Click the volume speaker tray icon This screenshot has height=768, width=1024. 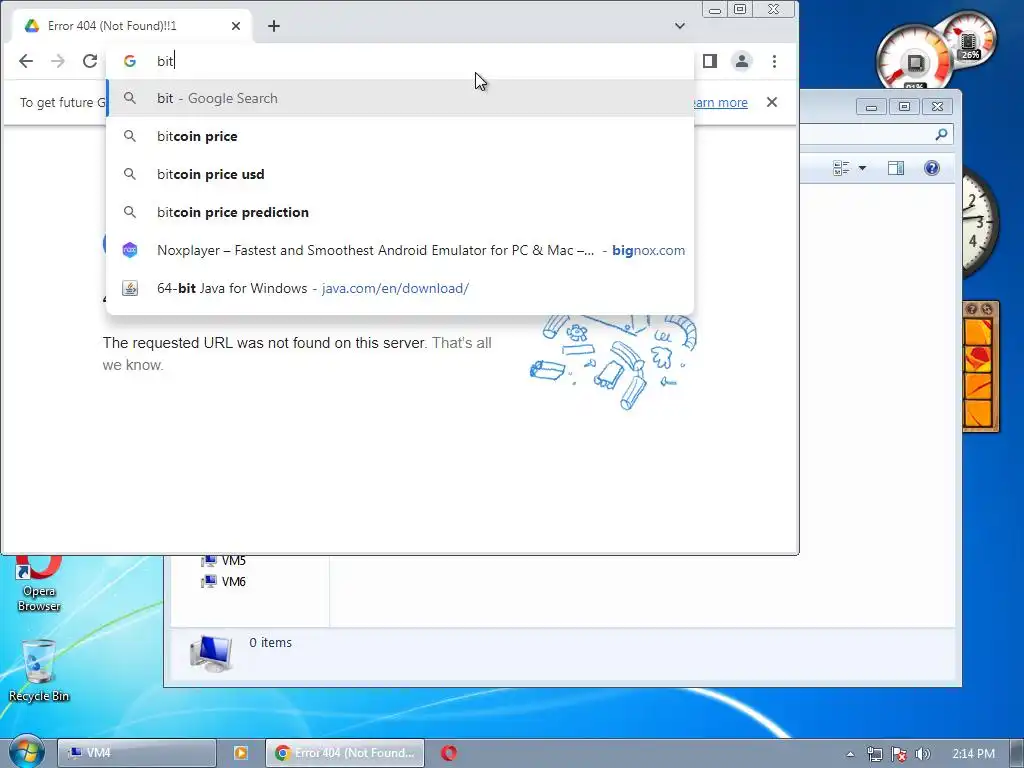tap(923, 754)
